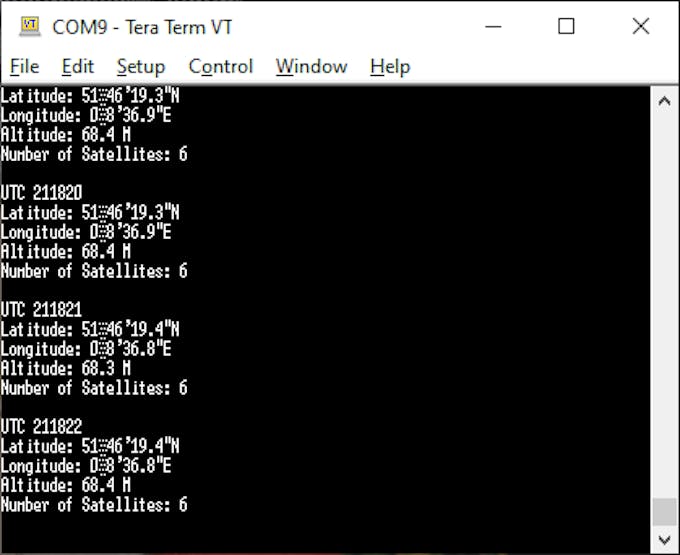This screenshot has height=555, width=680.
Task: Open the Help menu
Action: click(390, 67)
